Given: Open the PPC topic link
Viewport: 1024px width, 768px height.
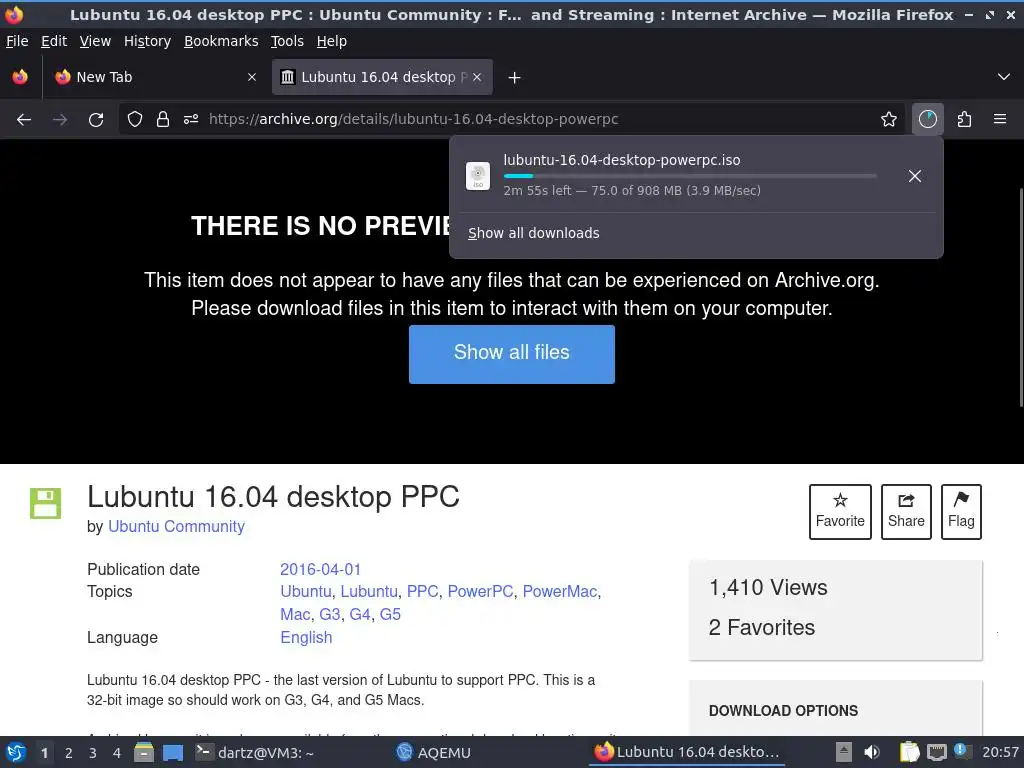Looking at the screenshot, I should click(x=423, y=591).
